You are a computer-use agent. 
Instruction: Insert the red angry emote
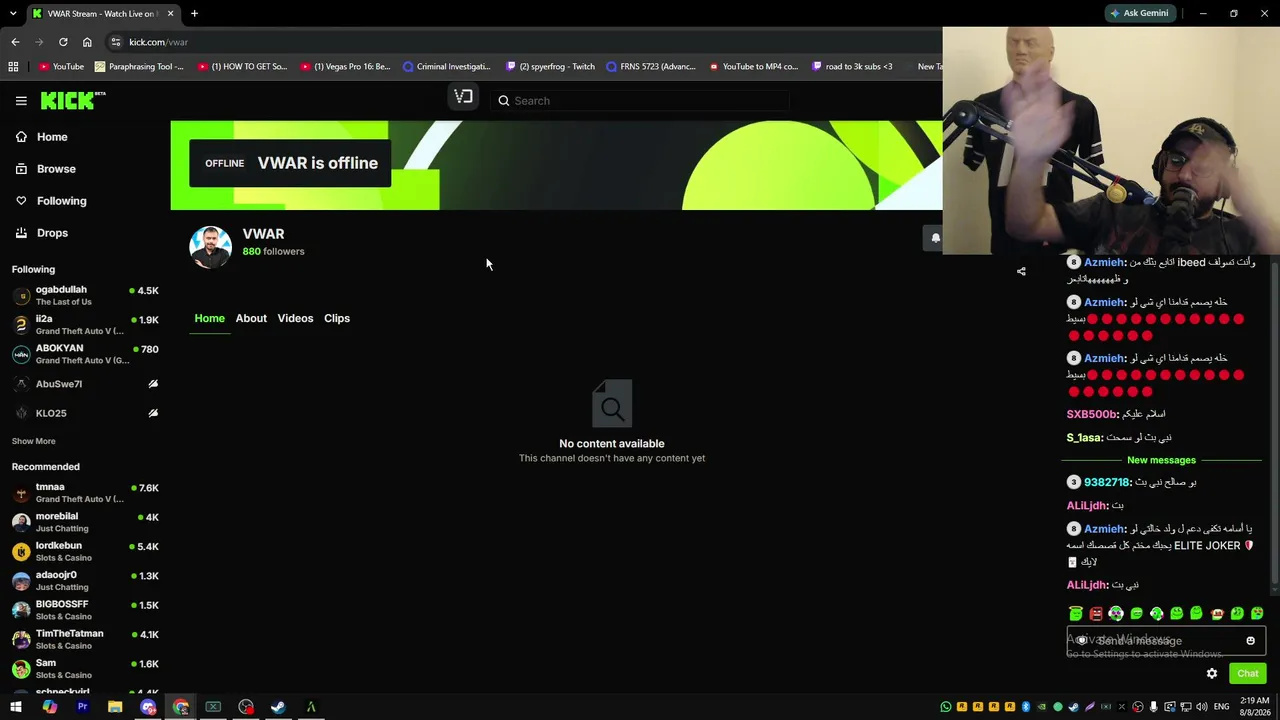click(x=1096, y=613)
